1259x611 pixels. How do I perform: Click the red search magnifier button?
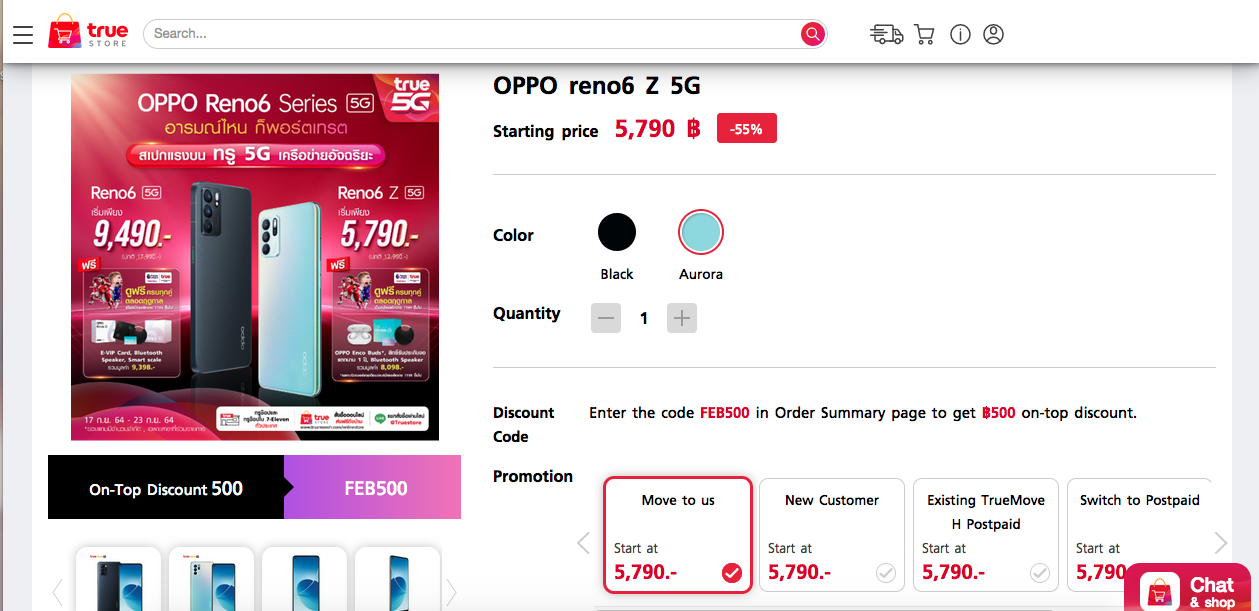click(812, 34)
